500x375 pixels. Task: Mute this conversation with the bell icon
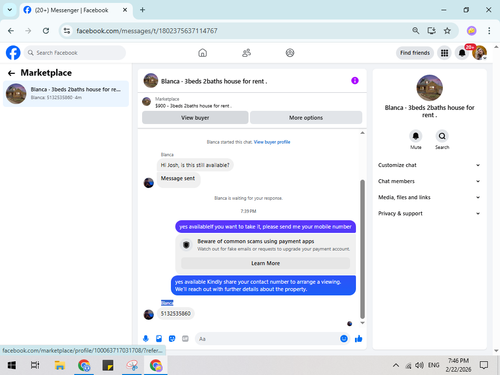pyautogui.click(x=416, y=136)
